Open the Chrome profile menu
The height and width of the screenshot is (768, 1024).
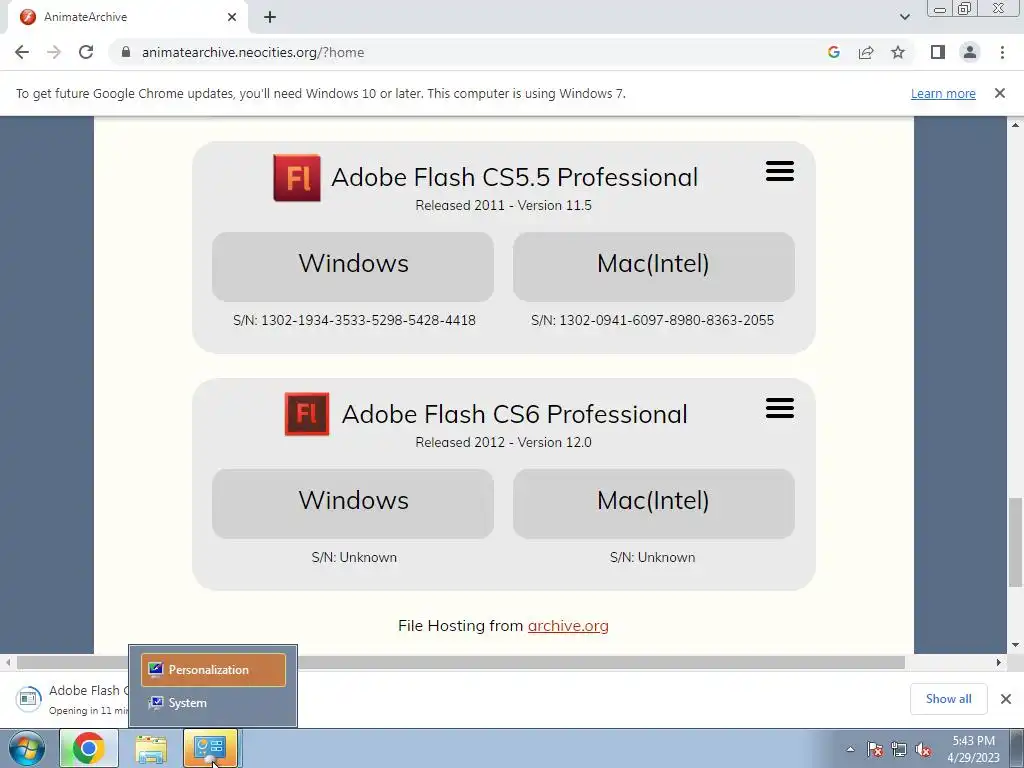coord(970,52)
